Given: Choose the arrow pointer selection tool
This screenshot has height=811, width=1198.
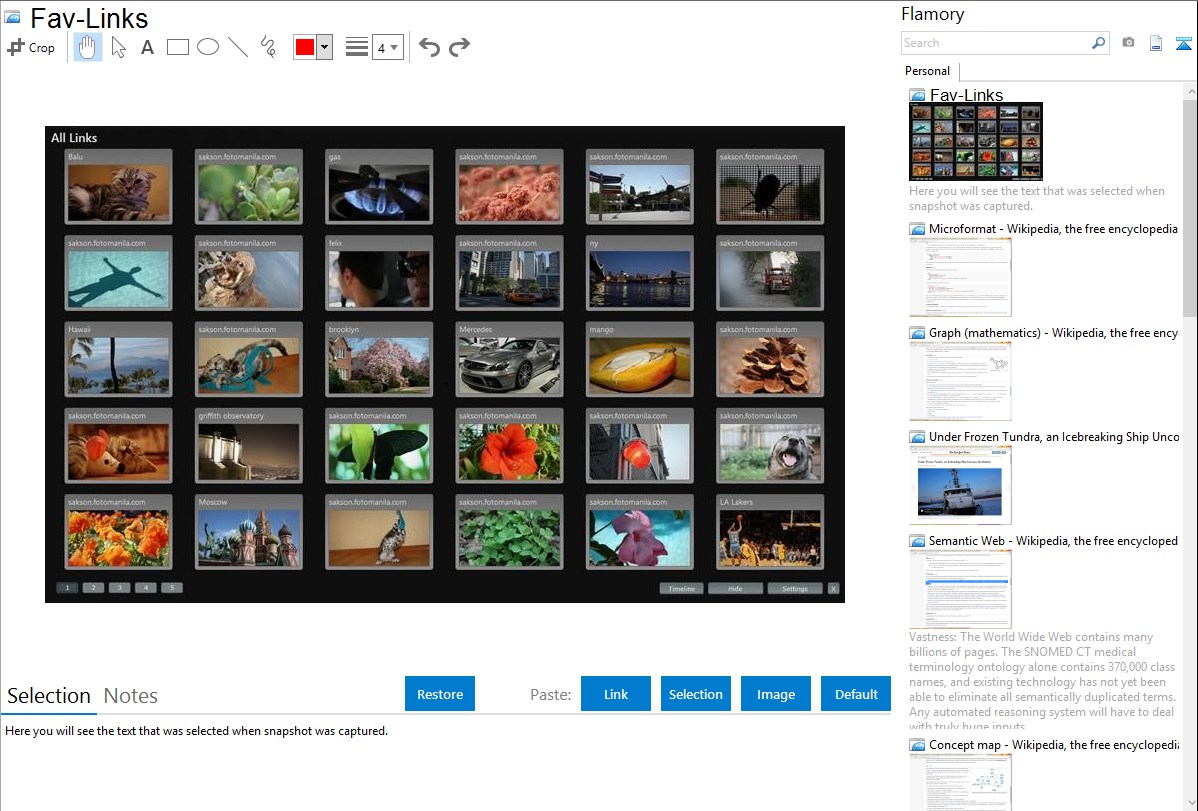Looking at the screenshot, I should pos(118,47).
